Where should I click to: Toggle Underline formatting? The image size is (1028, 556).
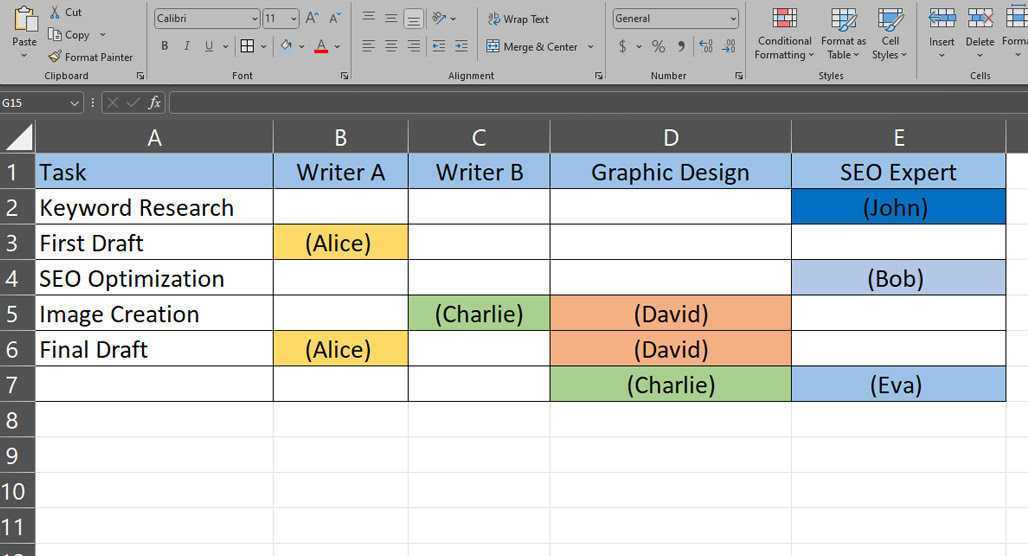[209, 46]
